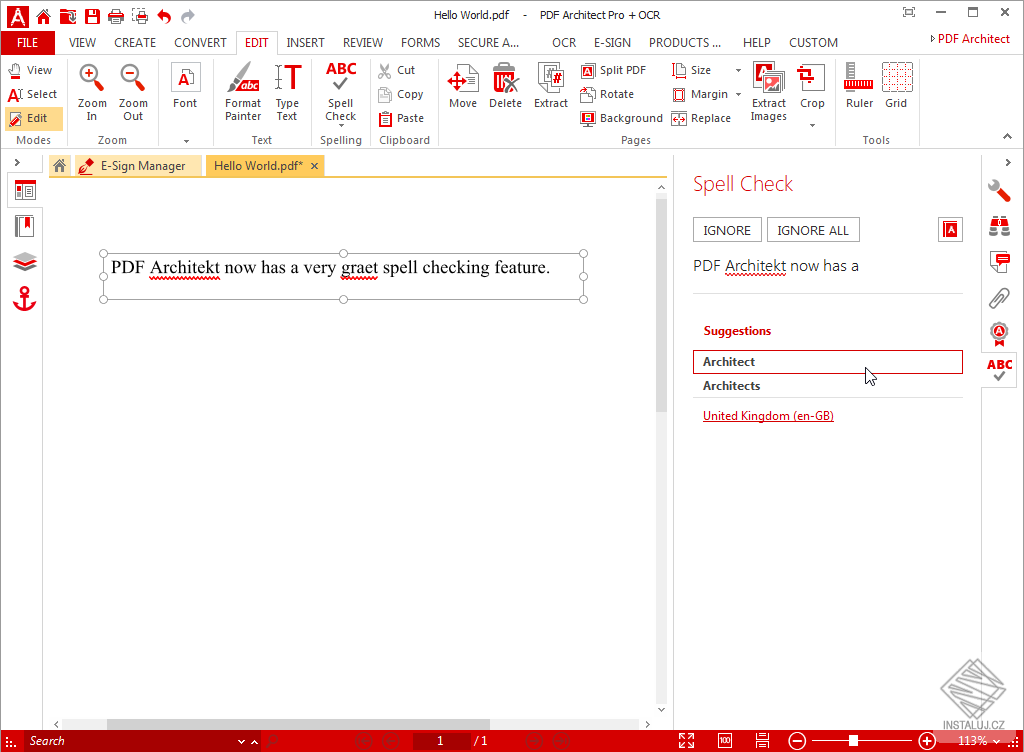Image resolution: width=1024 pixels, height=752 pixels.
Task: Open the comments panel icon
Action: [x=999, y=262]
